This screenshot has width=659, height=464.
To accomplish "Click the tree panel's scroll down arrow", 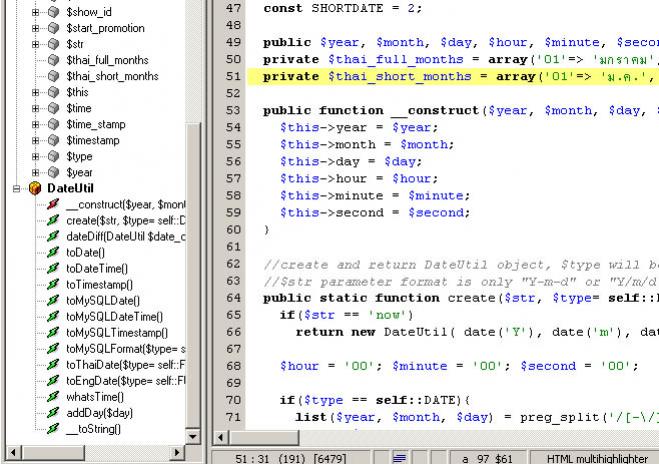I will 194,436.
